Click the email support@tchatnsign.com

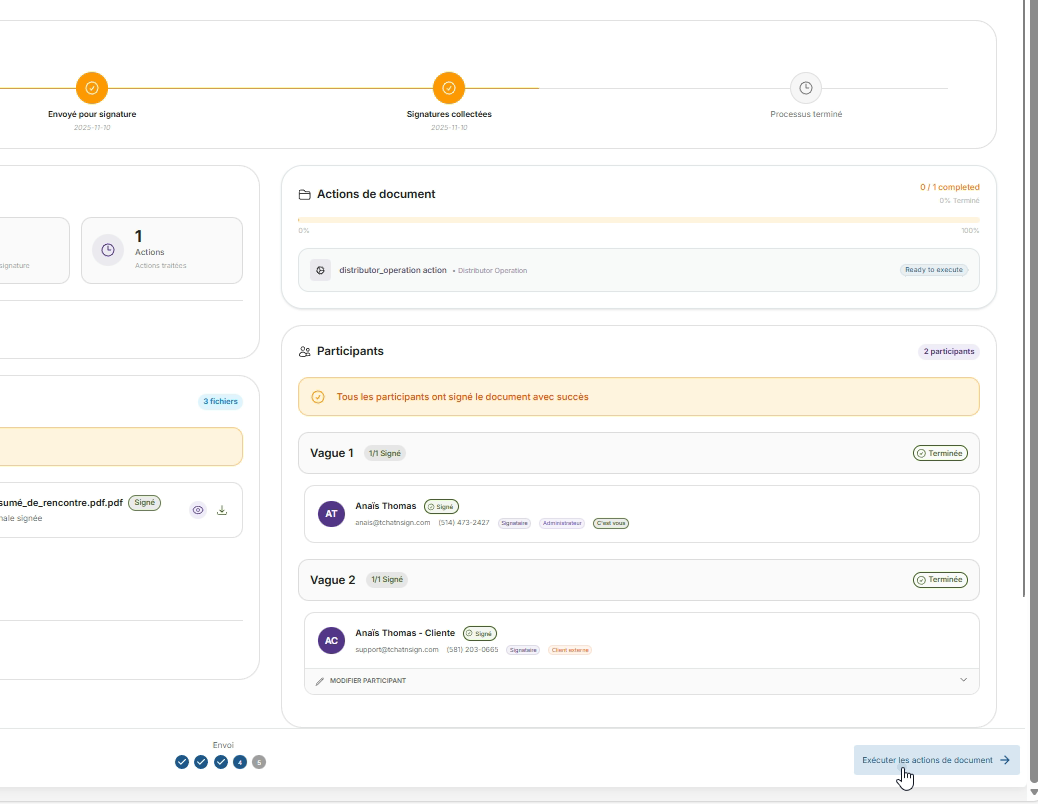[x=397, y=650]
